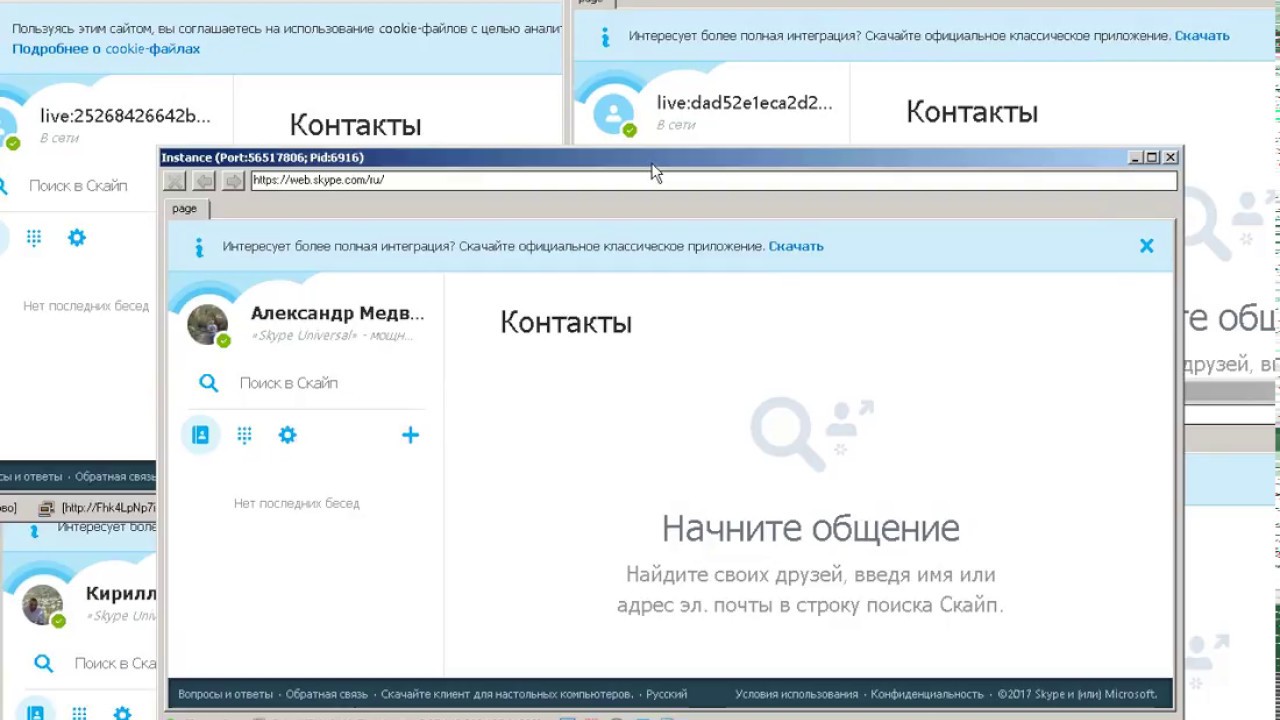Click 'Конфиденциальность' footer link
The width and height of the screenshot is (1280, 720).
[x=927, y=694]
